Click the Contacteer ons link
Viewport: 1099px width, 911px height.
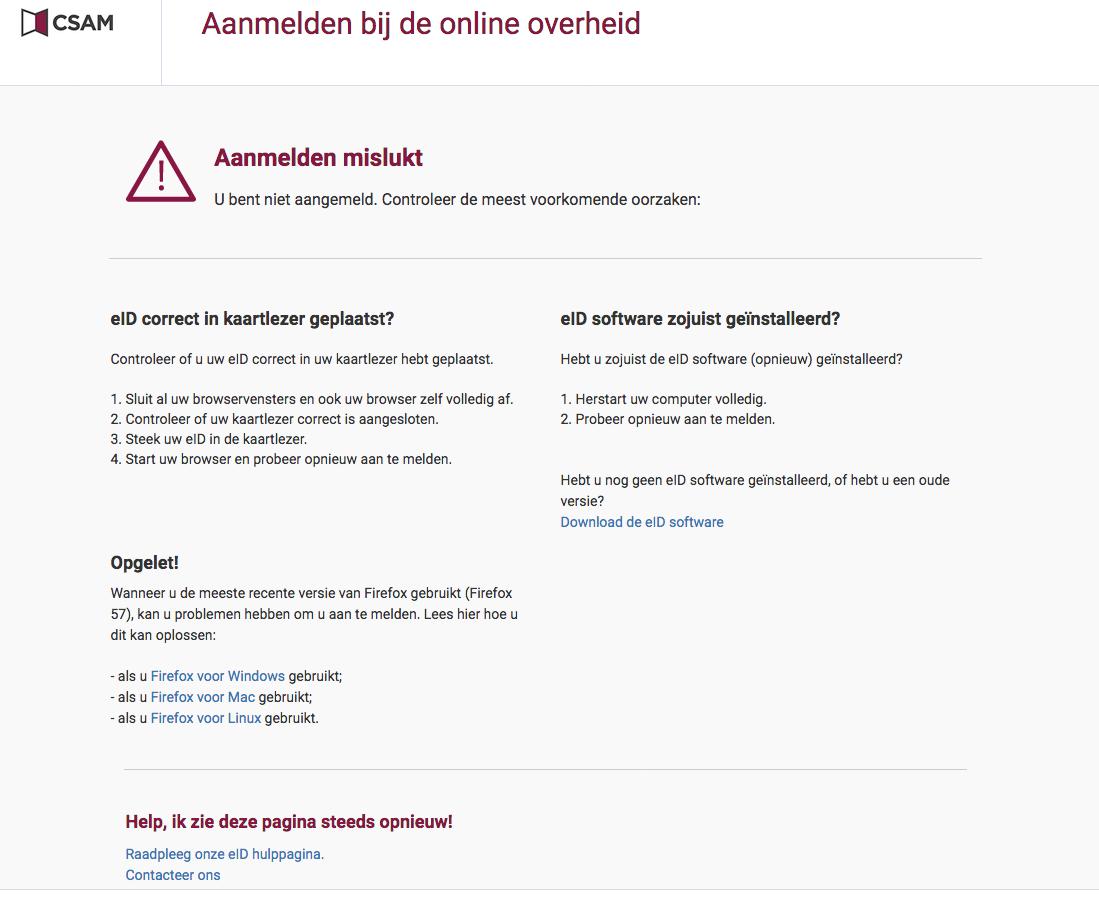[x=172, y=875]
